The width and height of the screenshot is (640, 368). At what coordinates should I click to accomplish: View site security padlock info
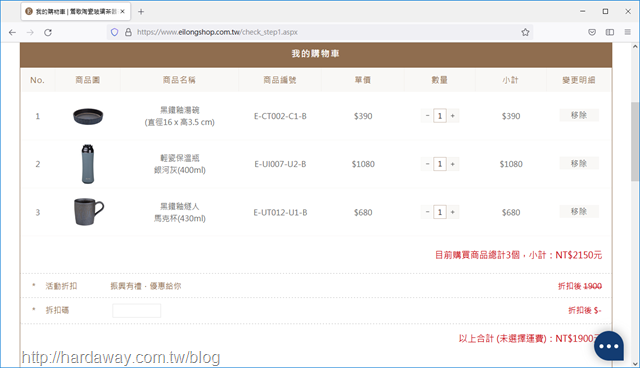click(x=128, y=32)
